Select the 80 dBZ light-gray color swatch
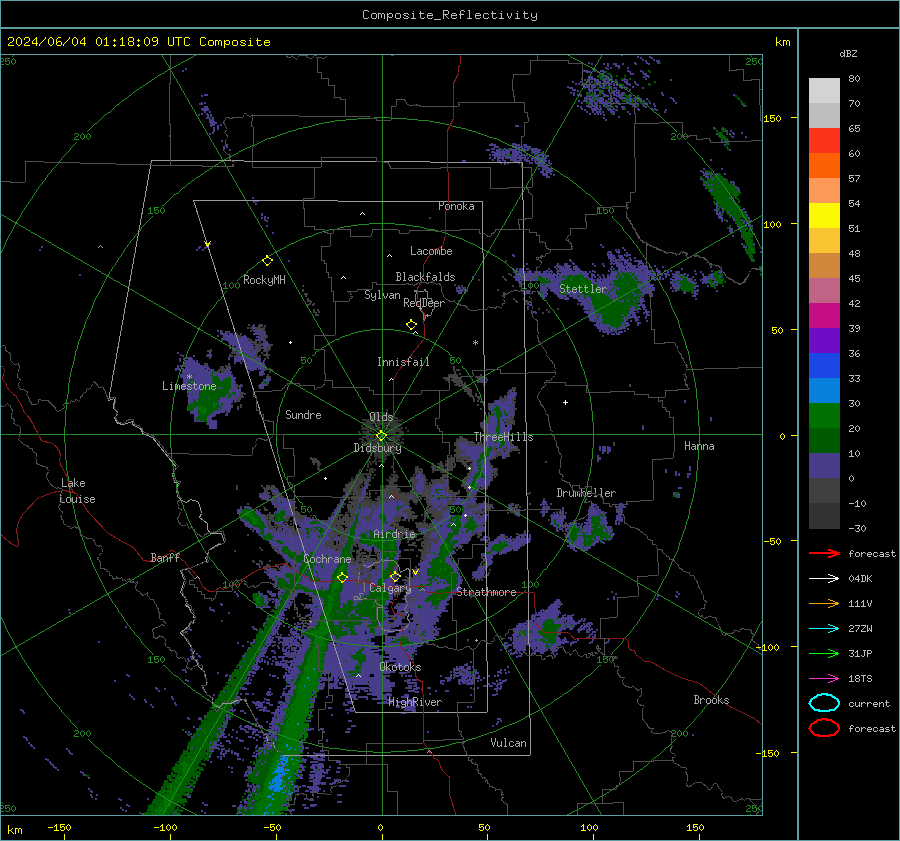The image size is (900, 841). [824, 91]
